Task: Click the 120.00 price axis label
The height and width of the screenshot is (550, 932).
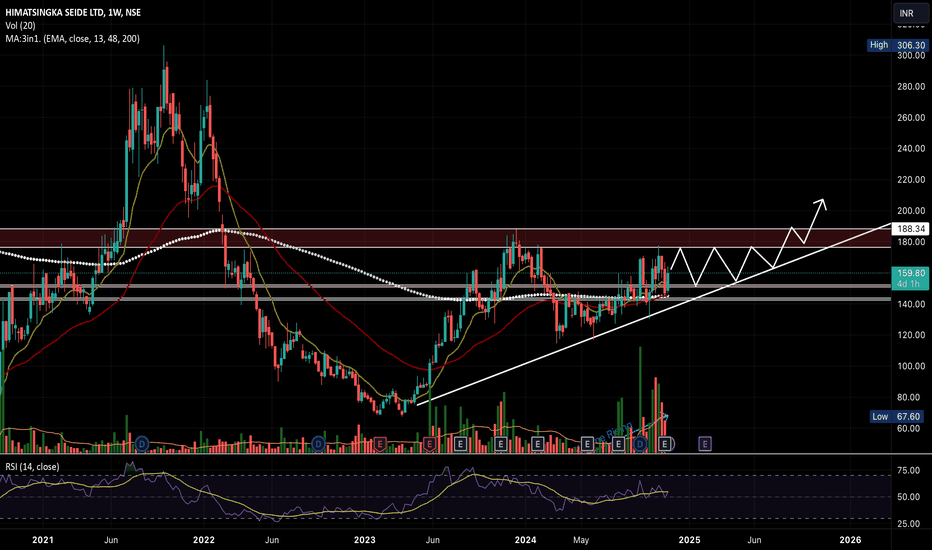Action: click(x=911, y=335)
